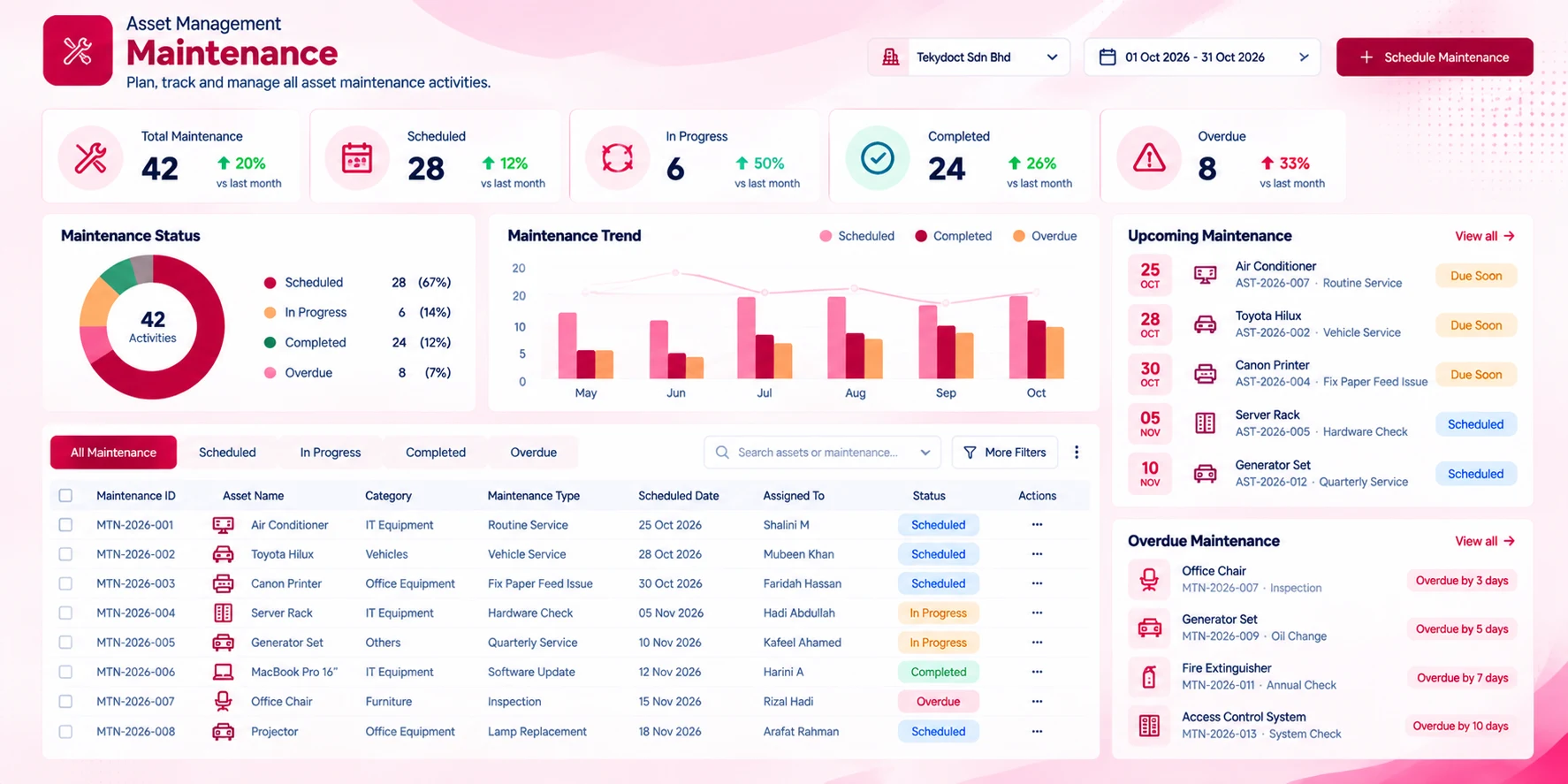Open actions menu for MTN-2026-001 row
Viewport: 1568px width, 784px height.
tap(1037, 525)
